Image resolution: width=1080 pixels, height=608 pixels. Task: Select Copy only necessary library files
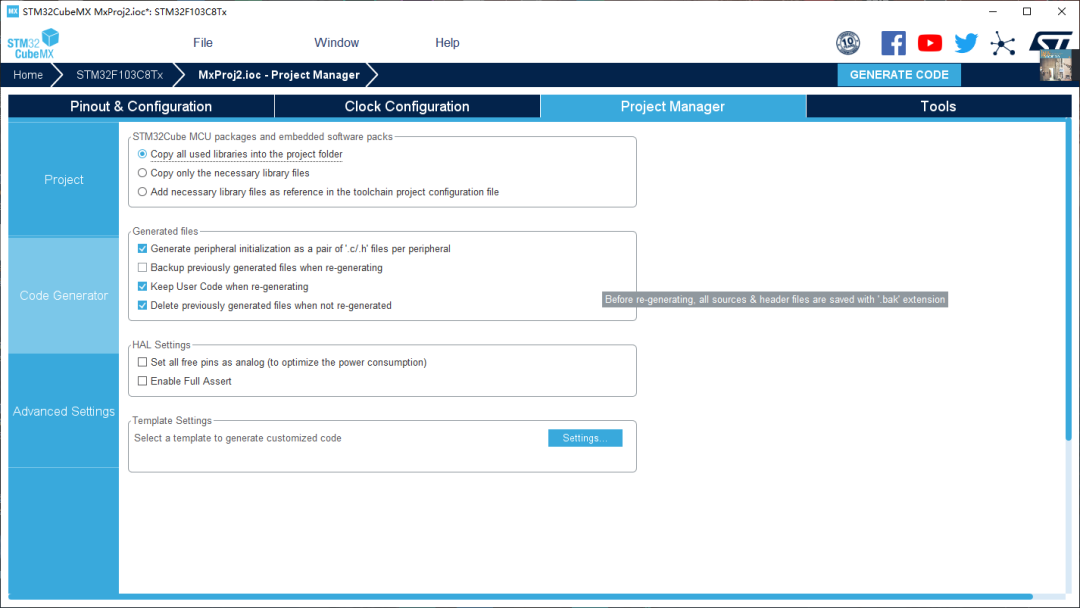point(142,173)
